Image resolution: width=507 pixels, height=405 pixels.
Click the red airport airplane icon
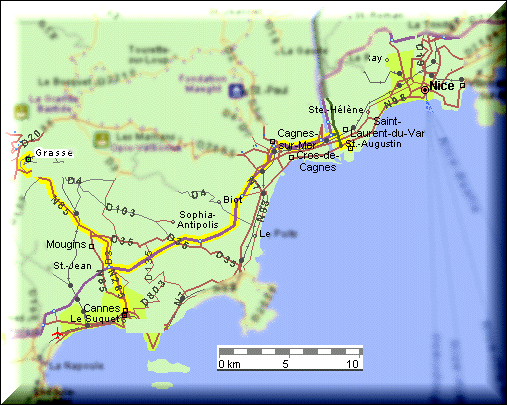pyautogui.click(x=58, y=333)
